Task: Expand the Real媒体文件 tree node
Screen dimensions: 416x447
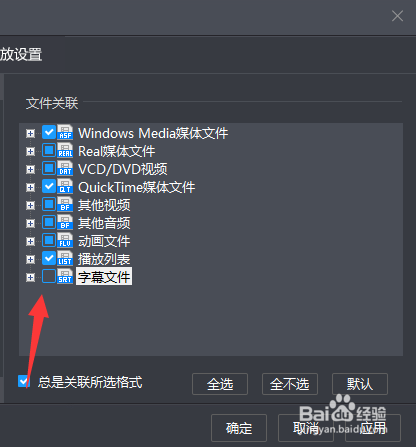Action: pyautogui.click(x=30, y=152)
